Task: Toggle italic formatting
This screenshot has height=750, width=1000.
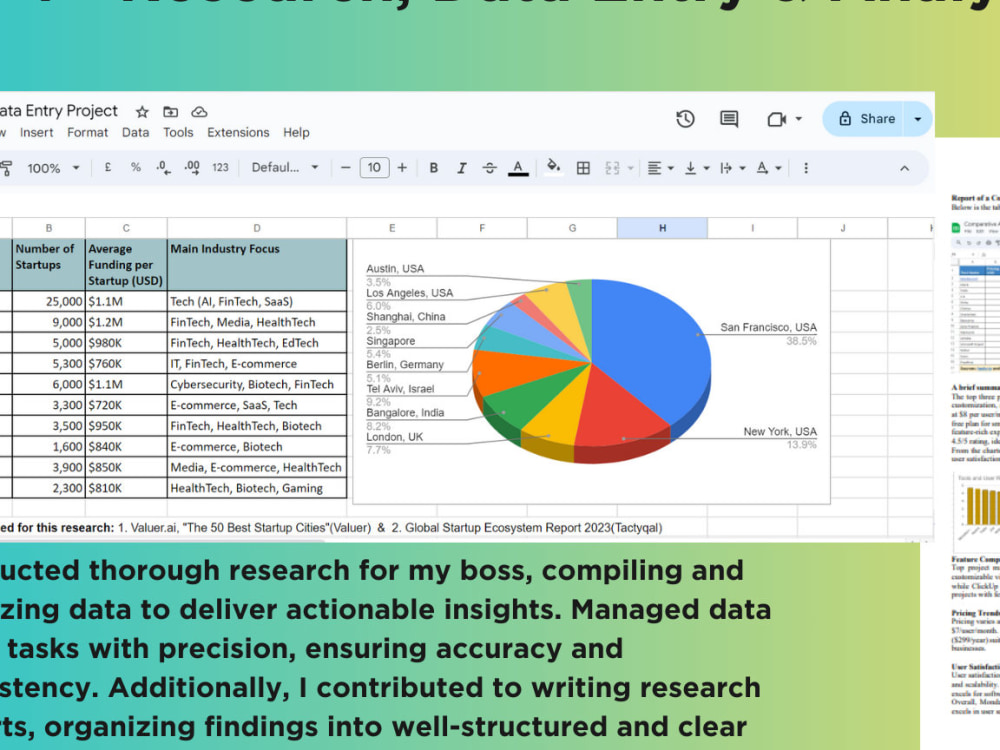Action: point(461,168)
